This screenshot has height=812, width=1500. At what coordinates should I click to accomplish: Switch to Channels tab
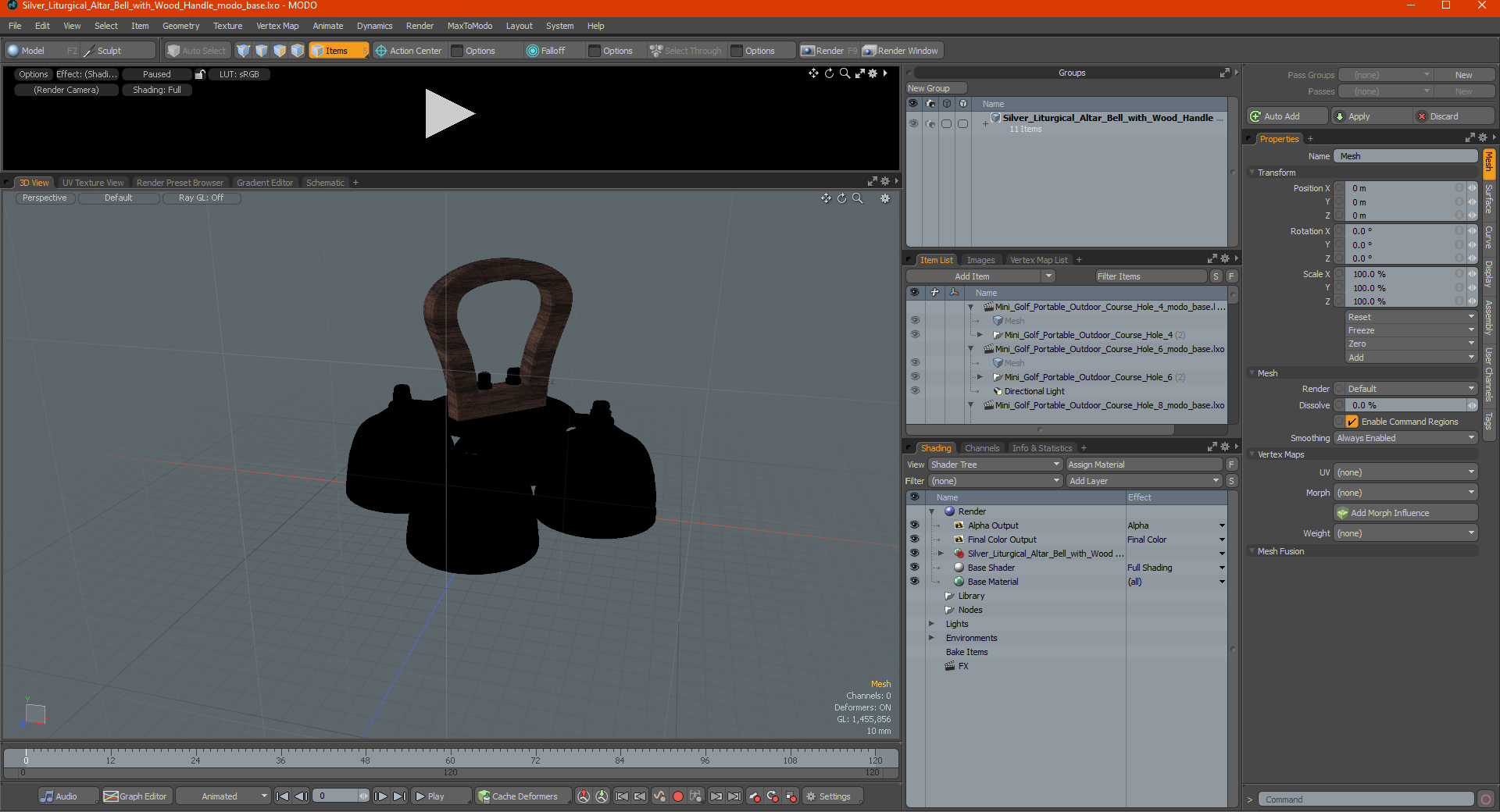pos(981,448)
